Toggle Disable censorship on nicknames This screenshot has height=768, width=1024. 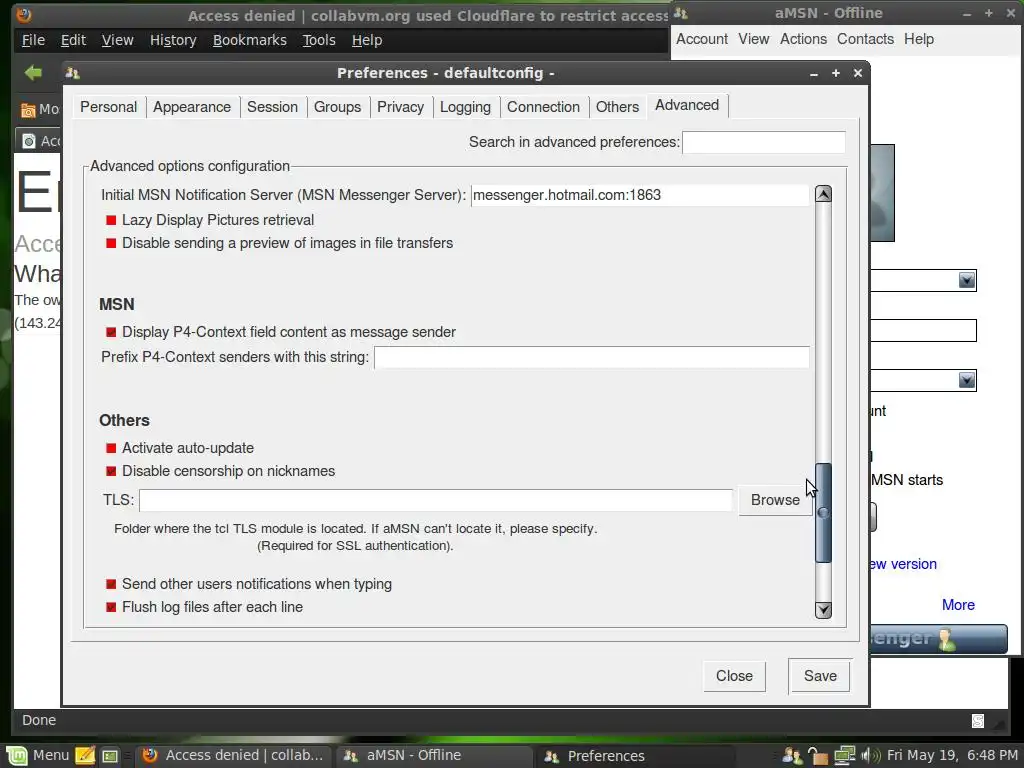pos(110,471)
